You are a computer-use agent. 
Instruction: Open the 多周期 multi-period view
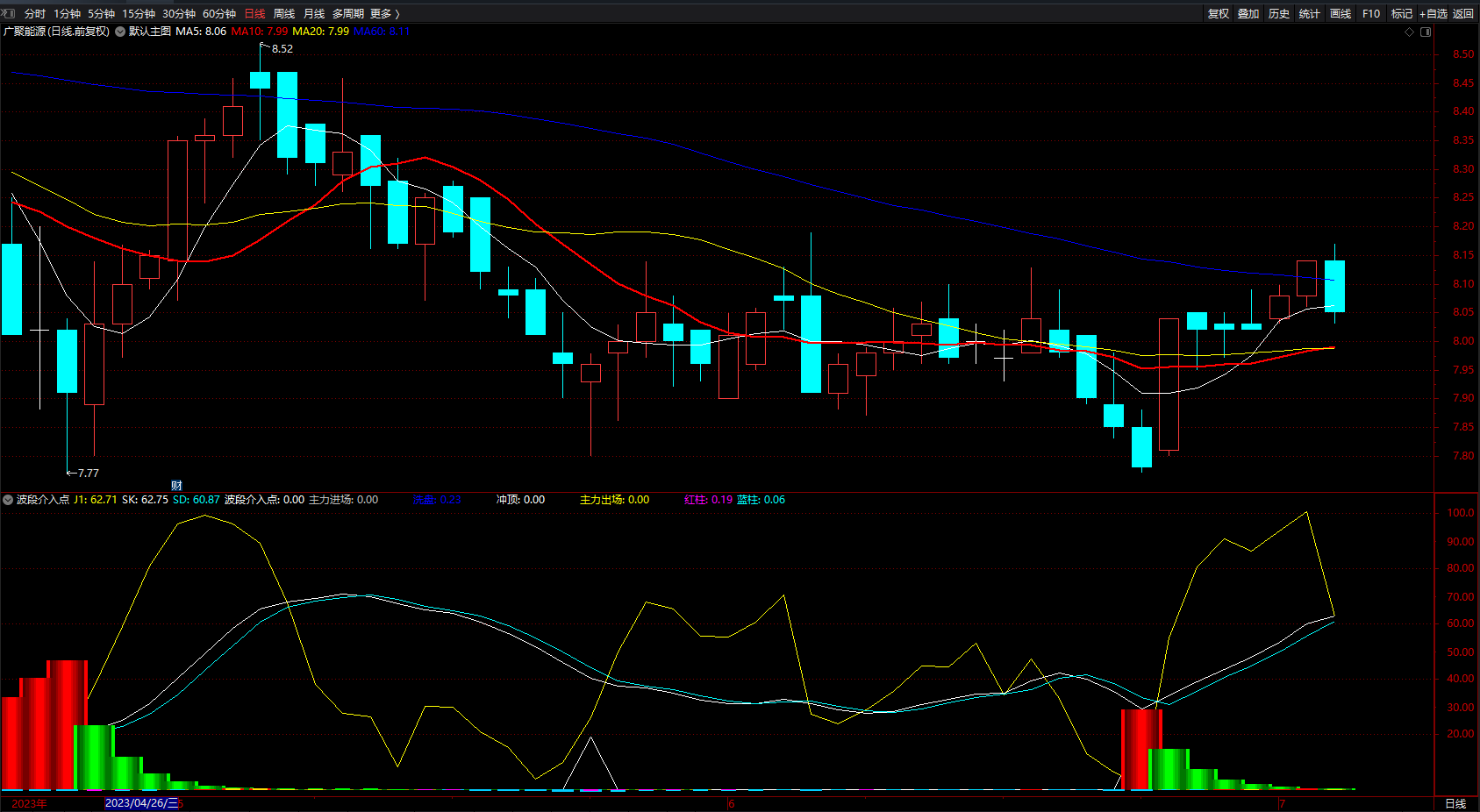coord(348,14)
